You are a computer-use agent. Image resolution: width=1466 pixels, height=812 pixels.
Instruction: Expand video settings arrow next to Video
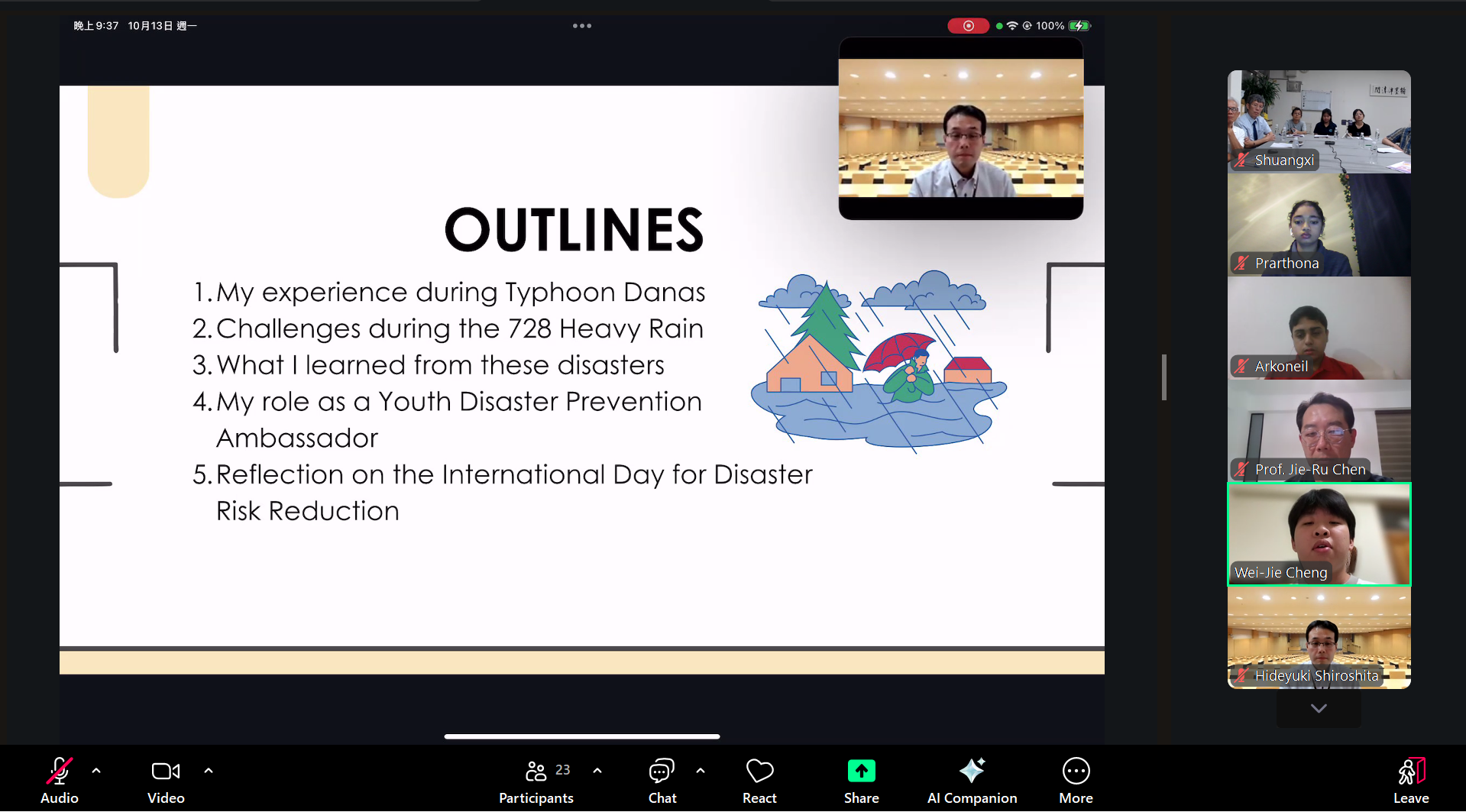point(209,771)
